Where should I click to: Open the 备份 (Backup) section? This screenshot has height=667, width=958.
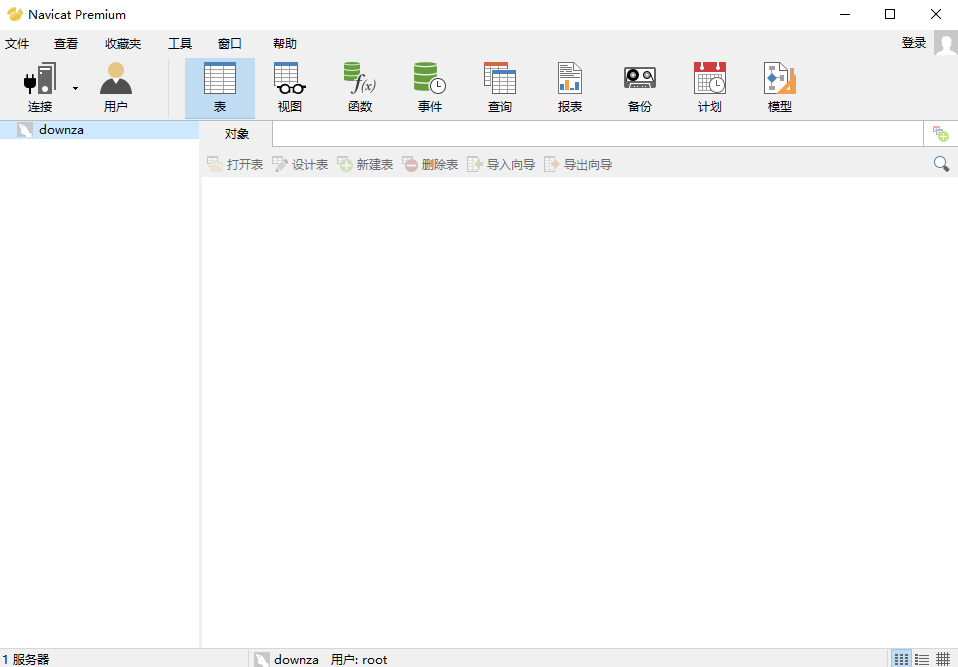click(x=640, y=88)
